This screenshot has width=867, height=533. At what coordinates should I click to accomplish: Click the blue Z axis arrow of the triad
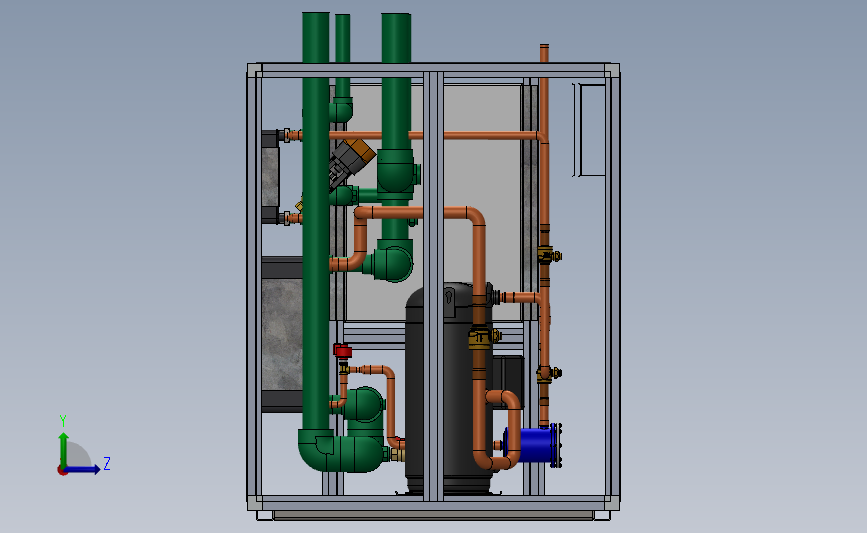83,469
